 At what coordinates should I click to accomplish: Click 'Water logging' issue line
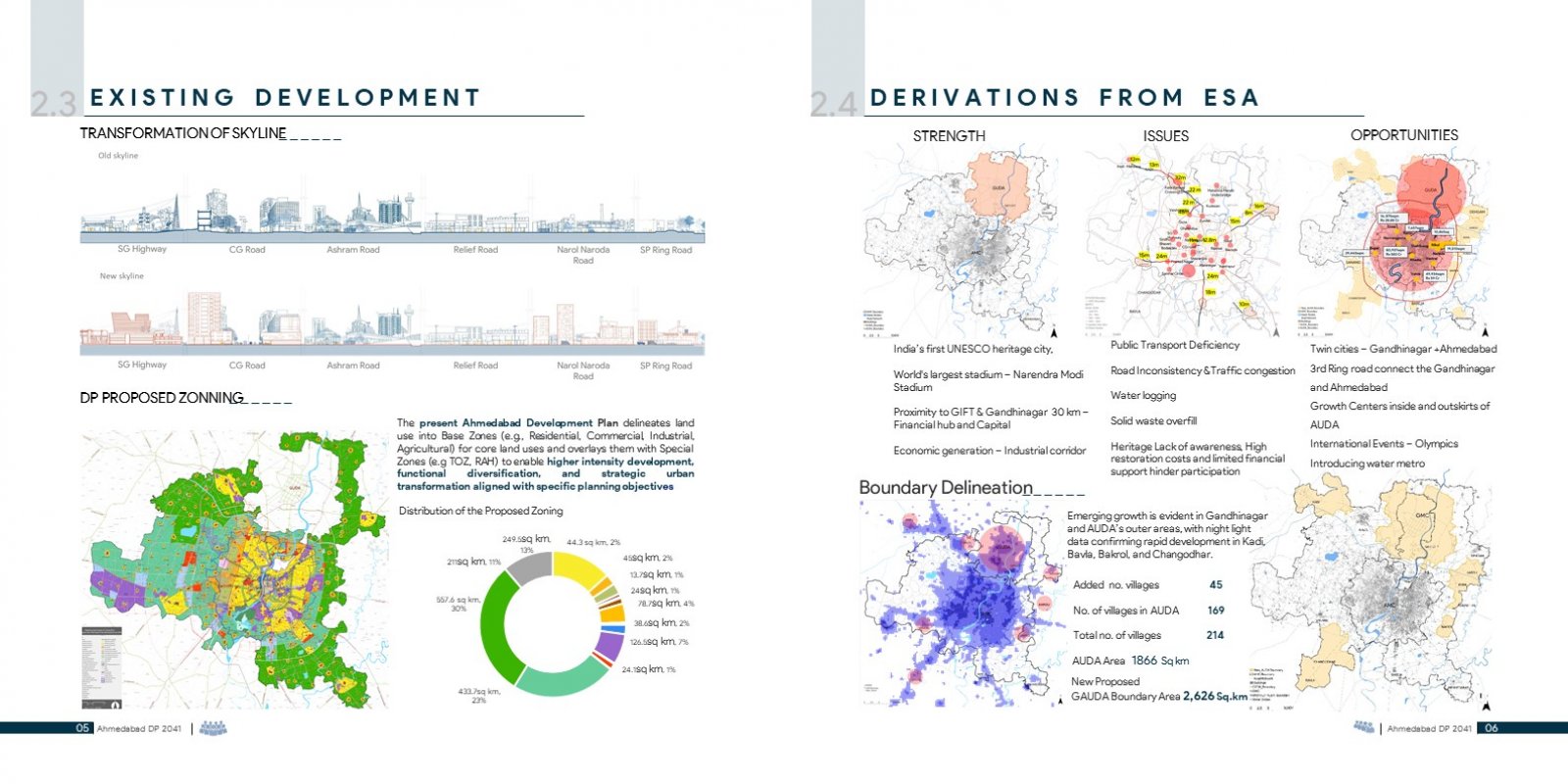pos(1143,396)
